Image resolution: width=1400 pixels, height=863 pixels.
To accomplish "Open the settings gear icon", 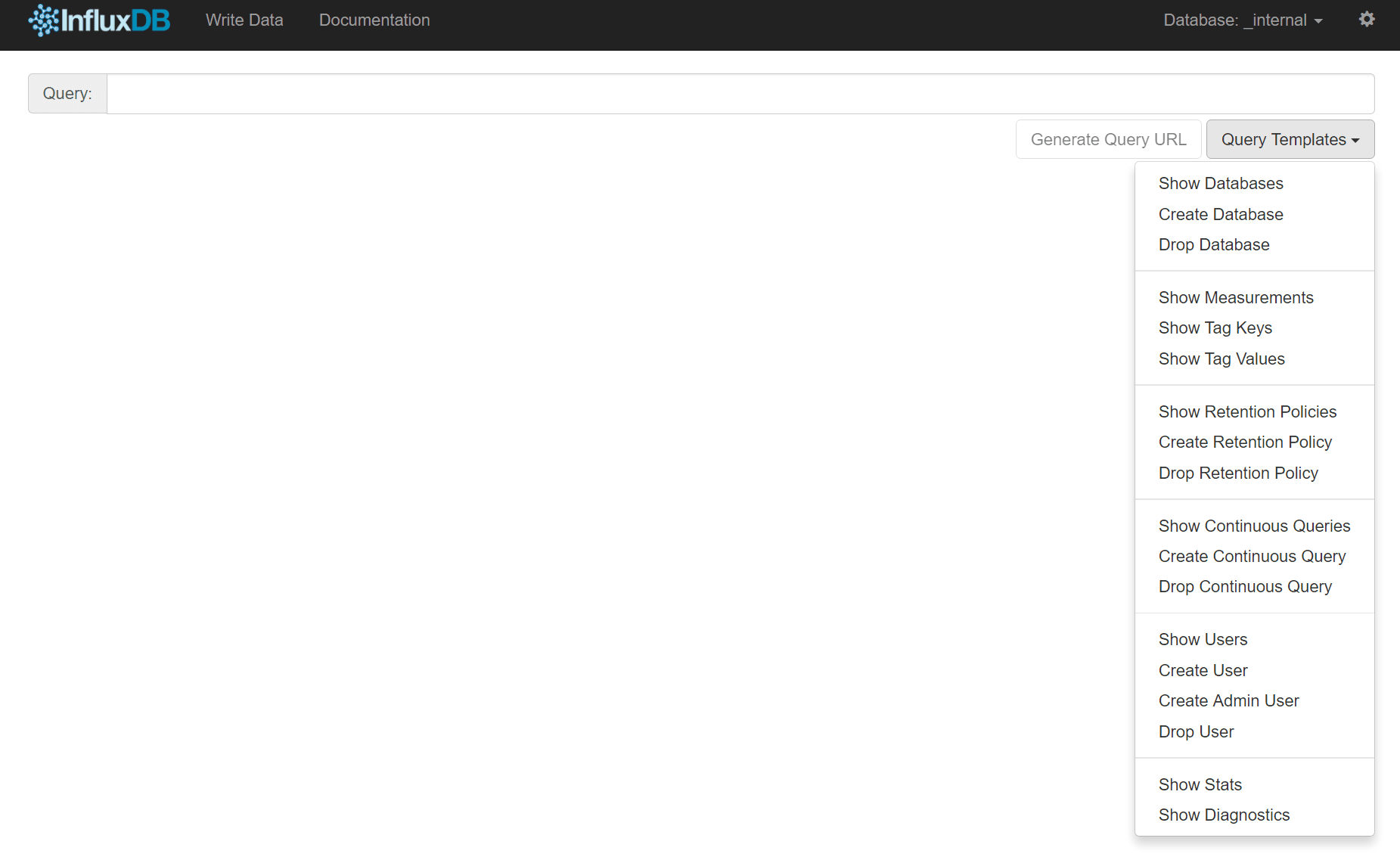I will [1367, 20].
